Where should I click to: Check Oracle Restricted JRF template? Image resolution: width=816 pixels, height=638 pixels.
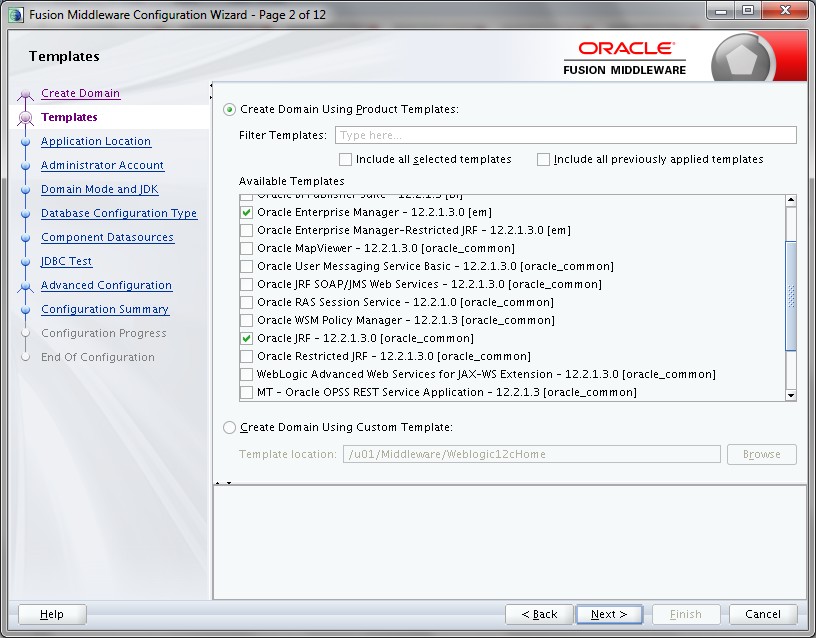(x=246, y=356)
